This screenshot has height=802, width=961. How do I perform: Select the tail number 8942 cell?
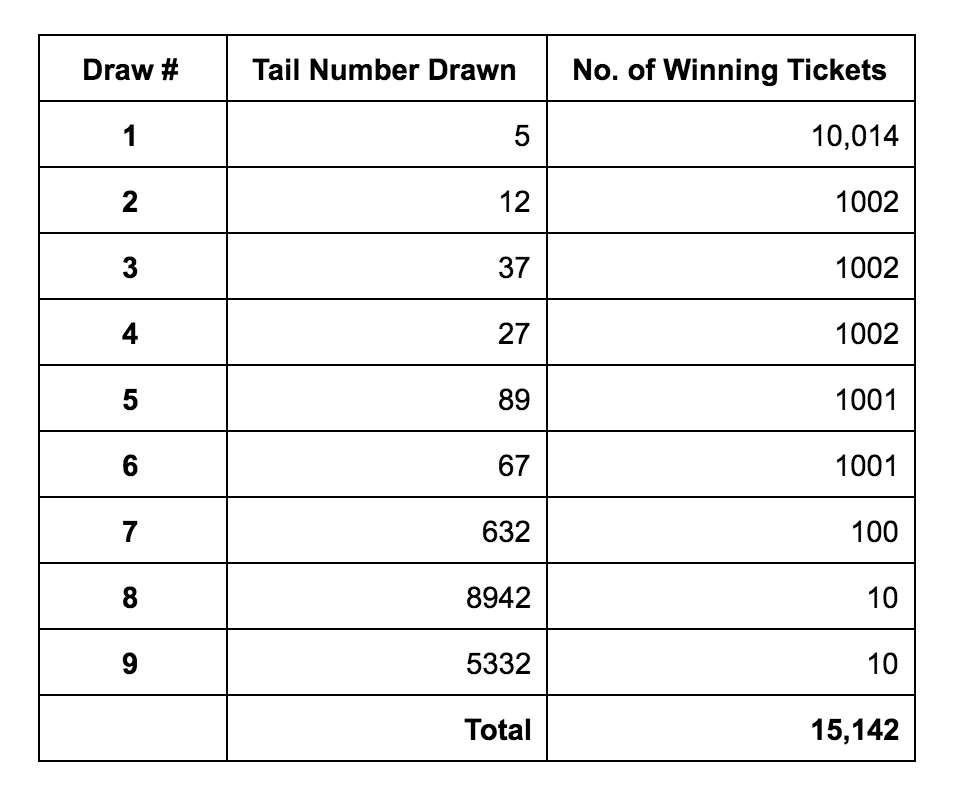click(498, 598)
